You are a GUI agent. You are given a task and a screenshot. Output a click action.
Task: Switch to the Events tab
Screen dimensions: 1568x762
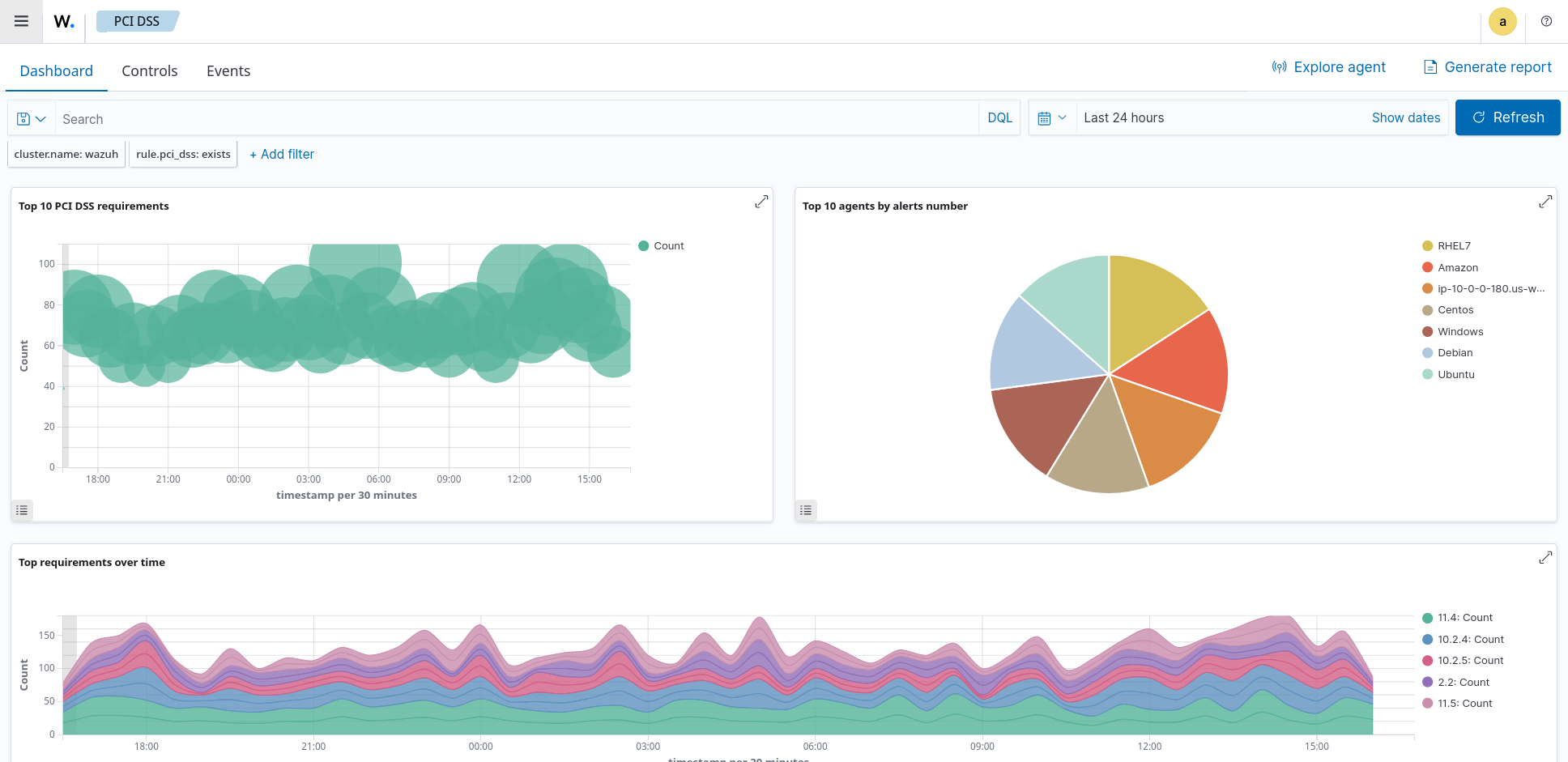pyautogui.click(x=228, y=71)
